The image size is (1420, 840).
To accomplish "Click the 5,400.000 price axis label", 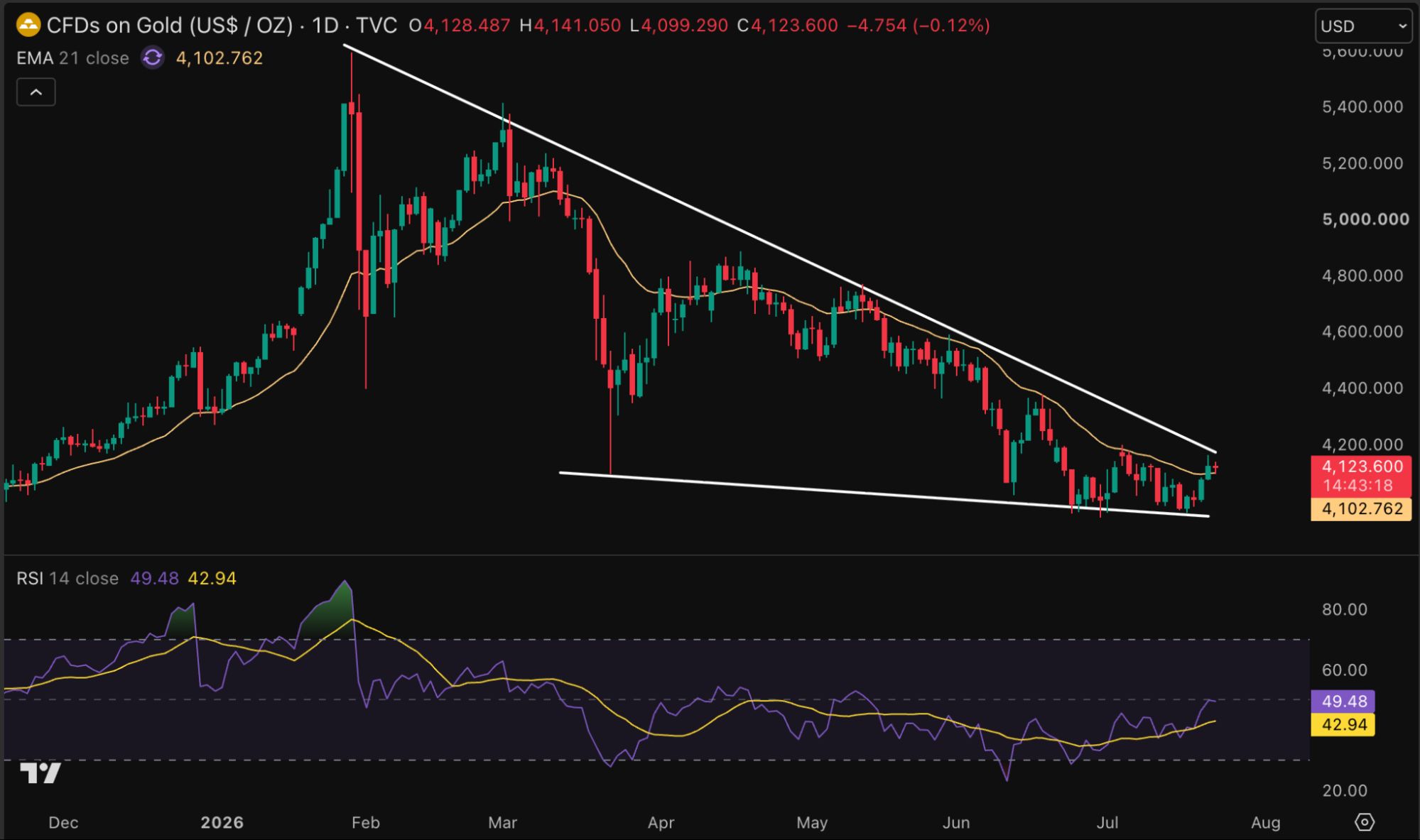I will (x=1362, y=107).
